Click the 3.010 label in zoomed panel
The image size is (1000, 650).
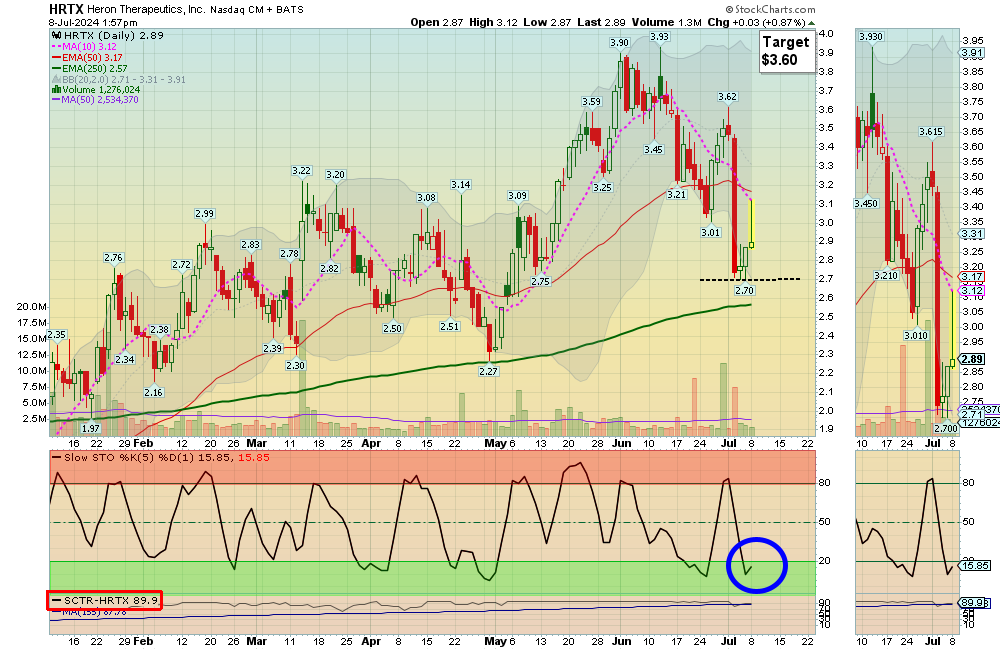[916, 335]
